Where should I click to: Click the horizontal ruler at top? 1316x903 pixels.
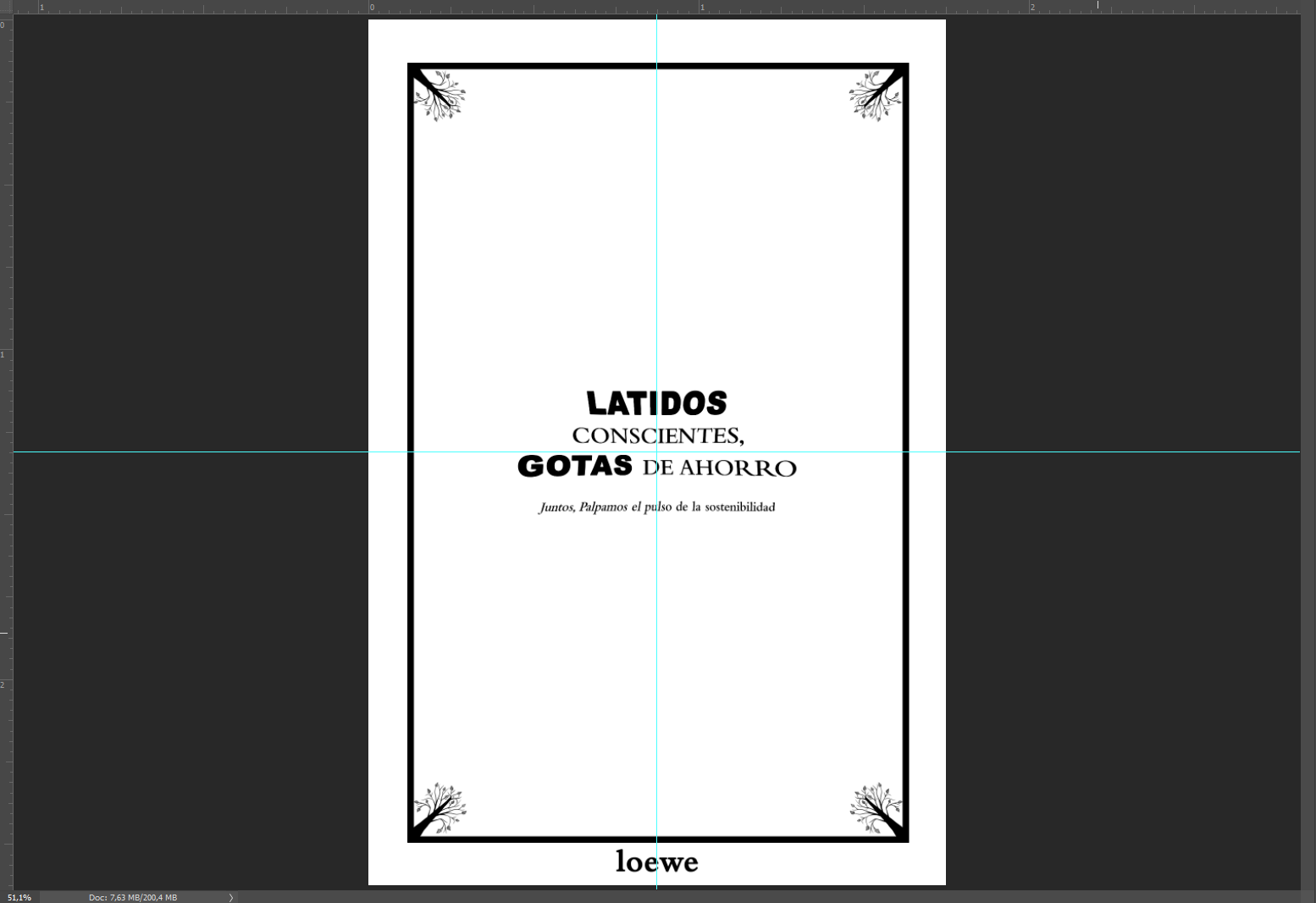[x=657, y=6]
